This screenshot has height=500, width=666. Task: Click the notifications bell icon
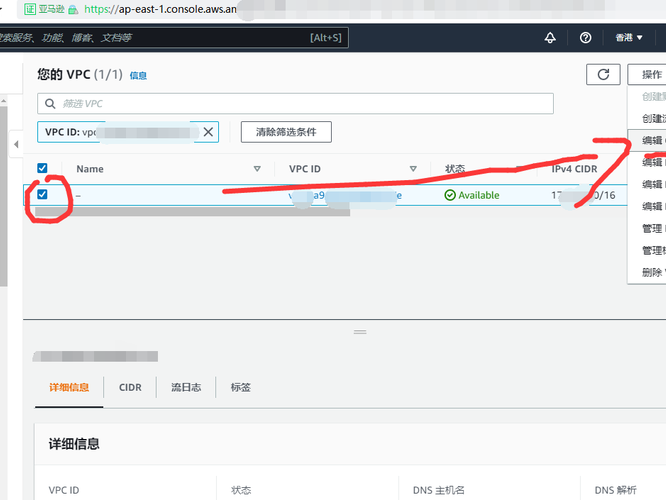550,38
